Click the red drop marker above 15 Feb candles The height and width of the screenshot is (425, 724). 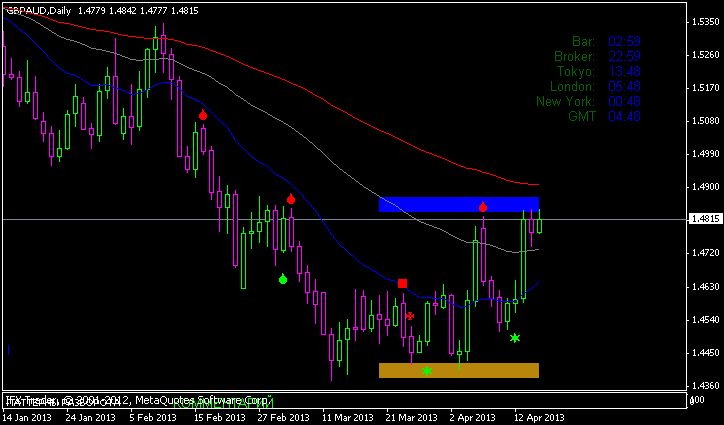(203, 115)
